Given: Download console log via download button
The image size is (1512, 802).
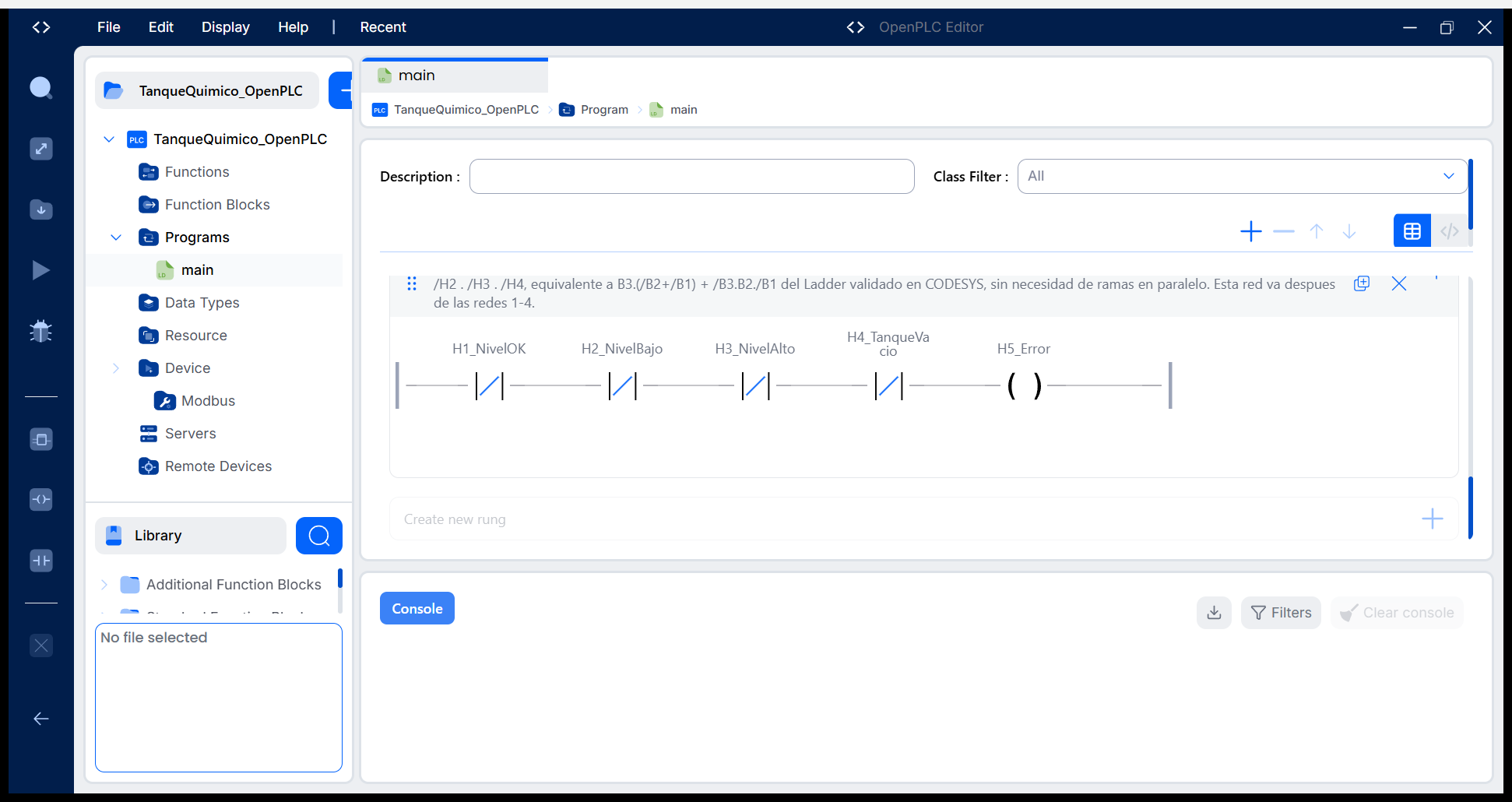Looking at the screenshot, I should pos(1214,613).
